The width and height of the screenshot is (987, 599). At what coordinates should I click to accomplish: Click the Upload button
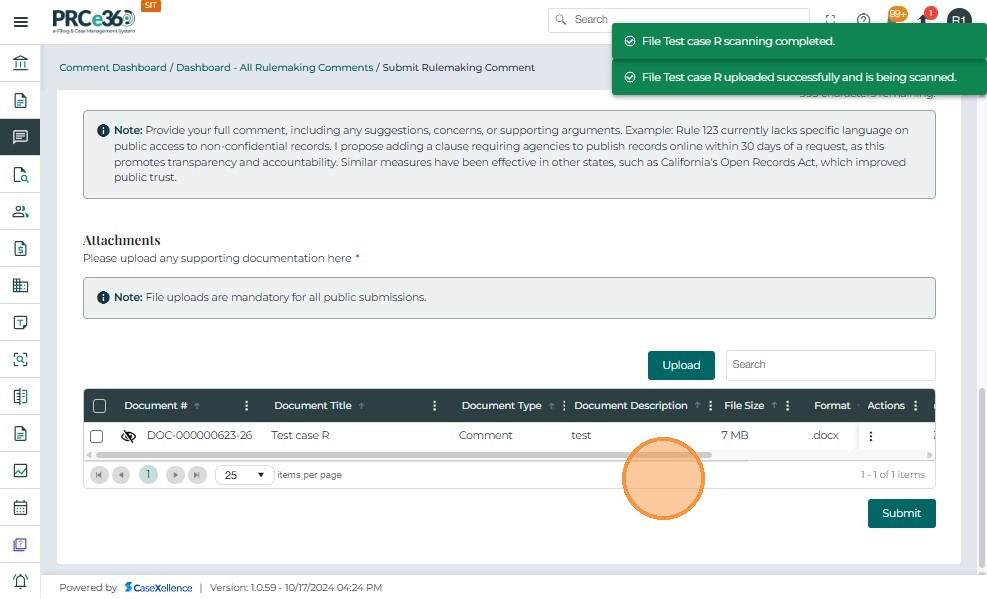(x=681, y=365)
